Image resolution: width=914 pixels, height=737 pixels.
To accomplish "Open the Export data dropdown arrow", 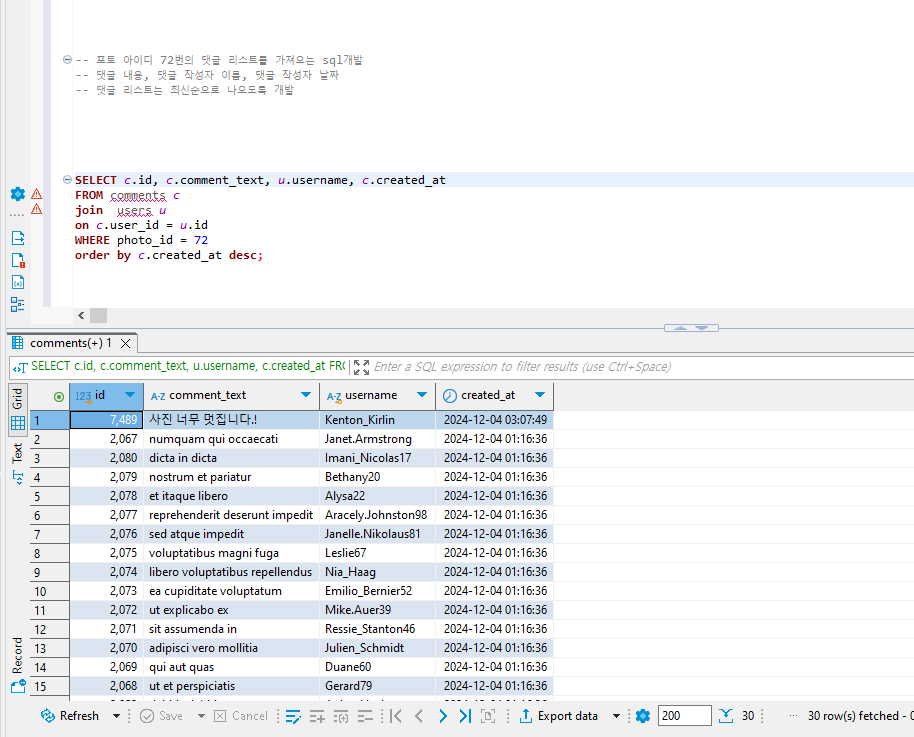I will click(616, 716).
